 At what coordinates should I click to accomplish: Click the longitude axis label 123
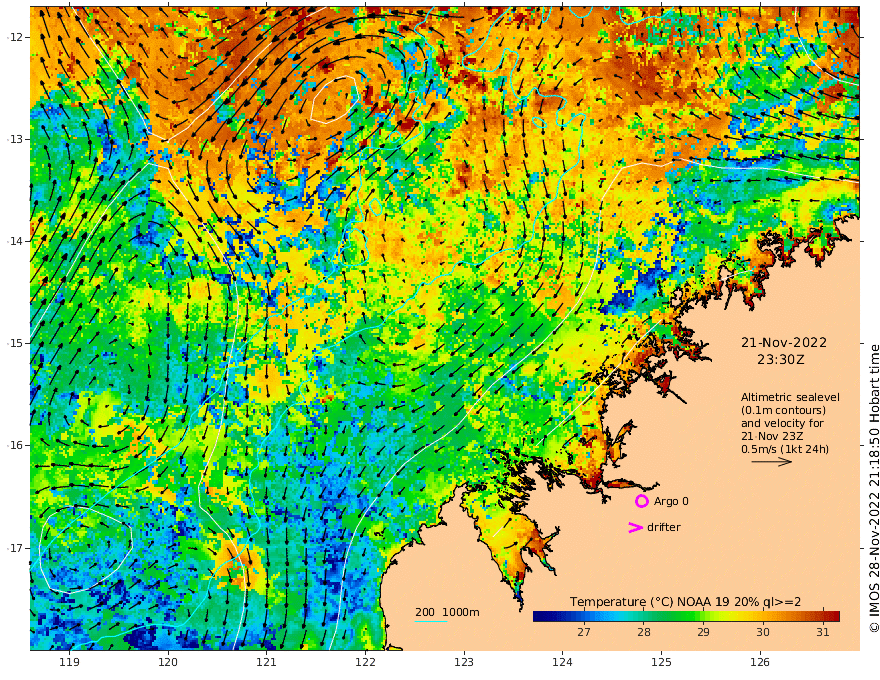coord(464,662)
